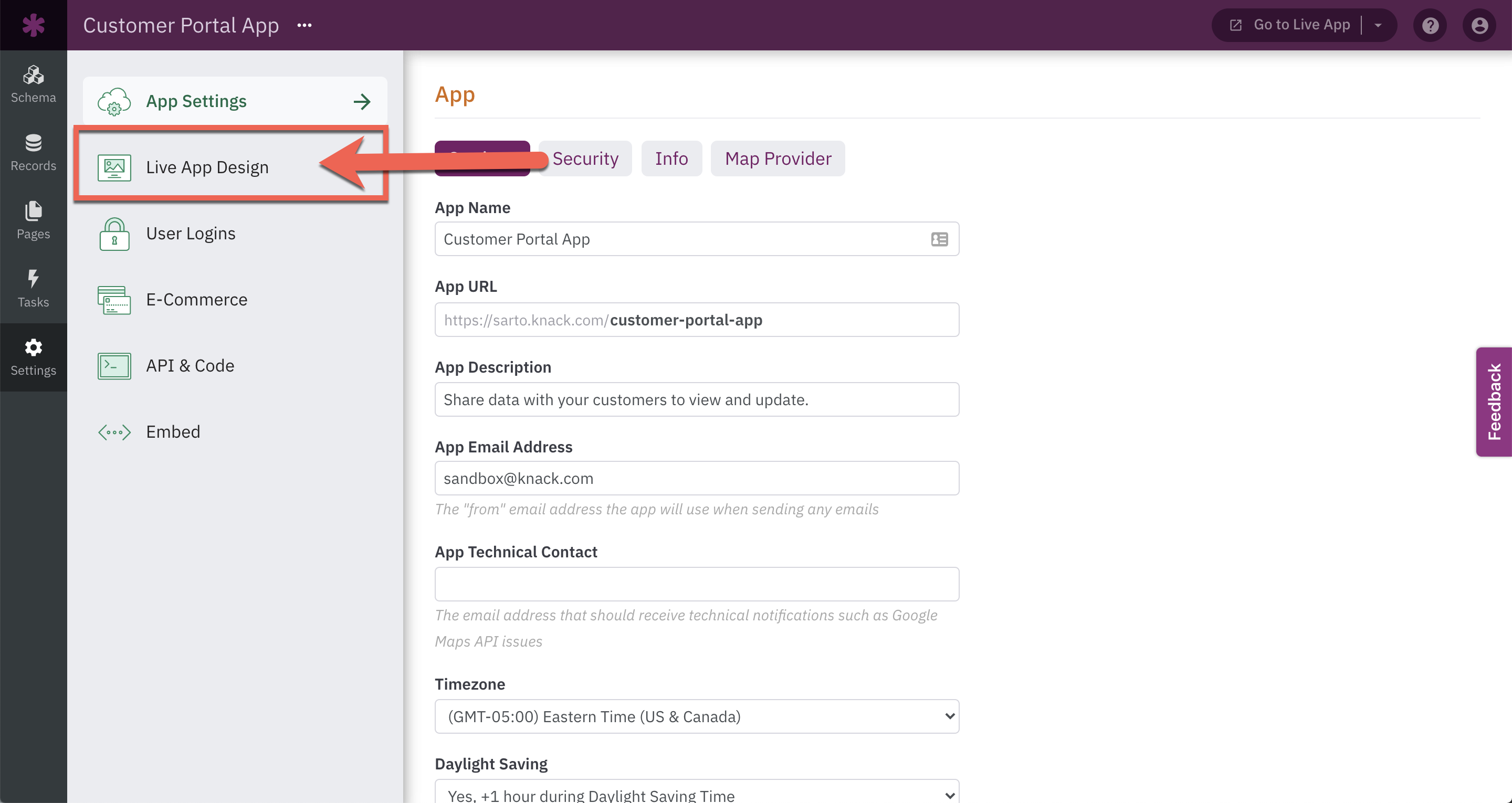This screenshot has height=803, width=1512.
Task: Expand the Go to Live App dropdown arrow
Action: 1378,25
